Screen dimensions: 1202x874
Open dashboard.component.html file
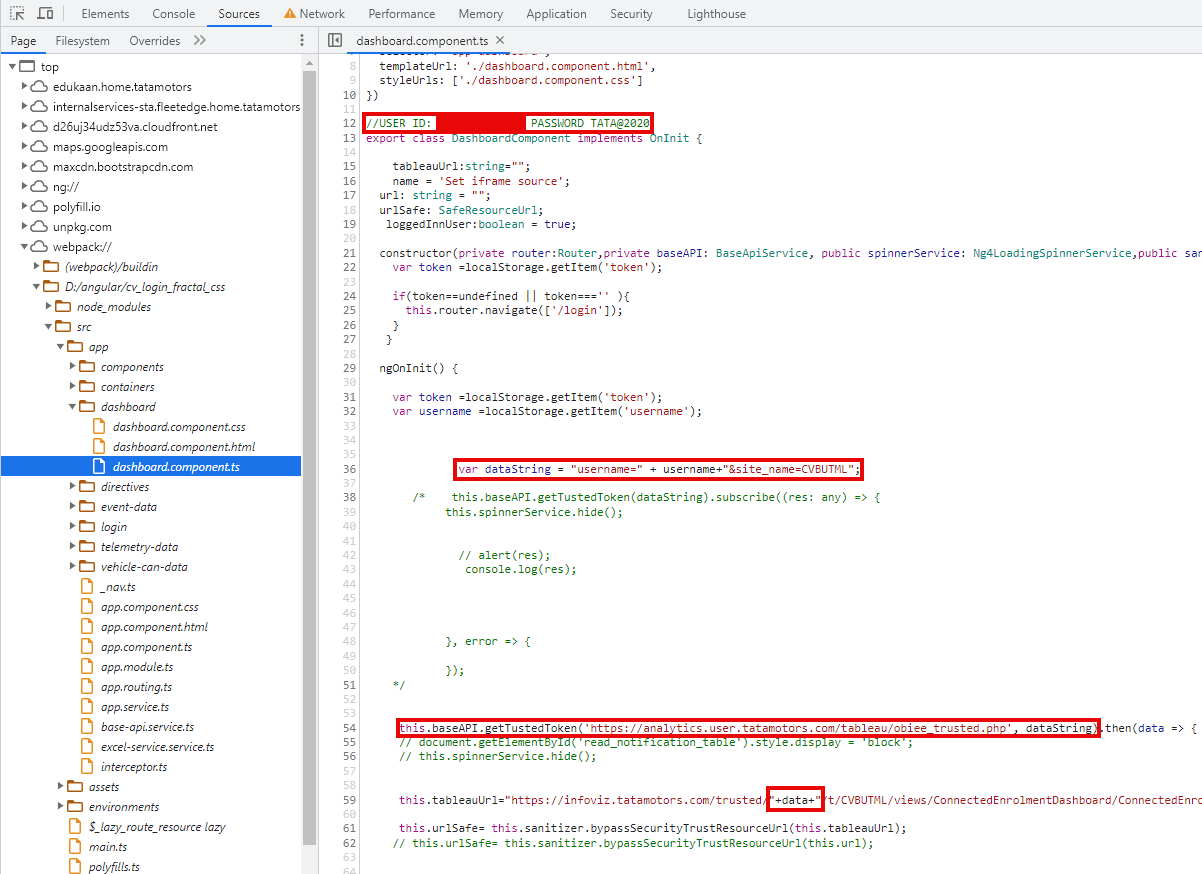[183, 447]
